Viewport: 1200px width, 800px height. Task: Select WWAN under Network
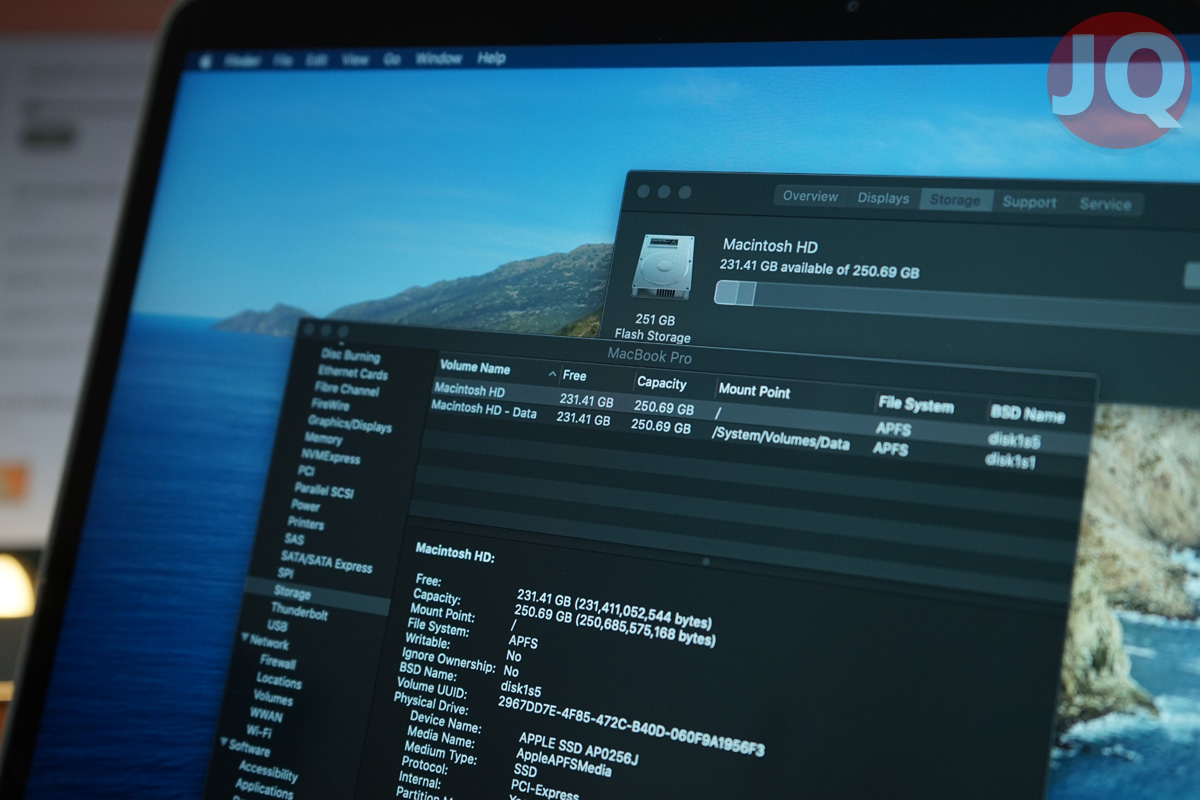(266, 714)
